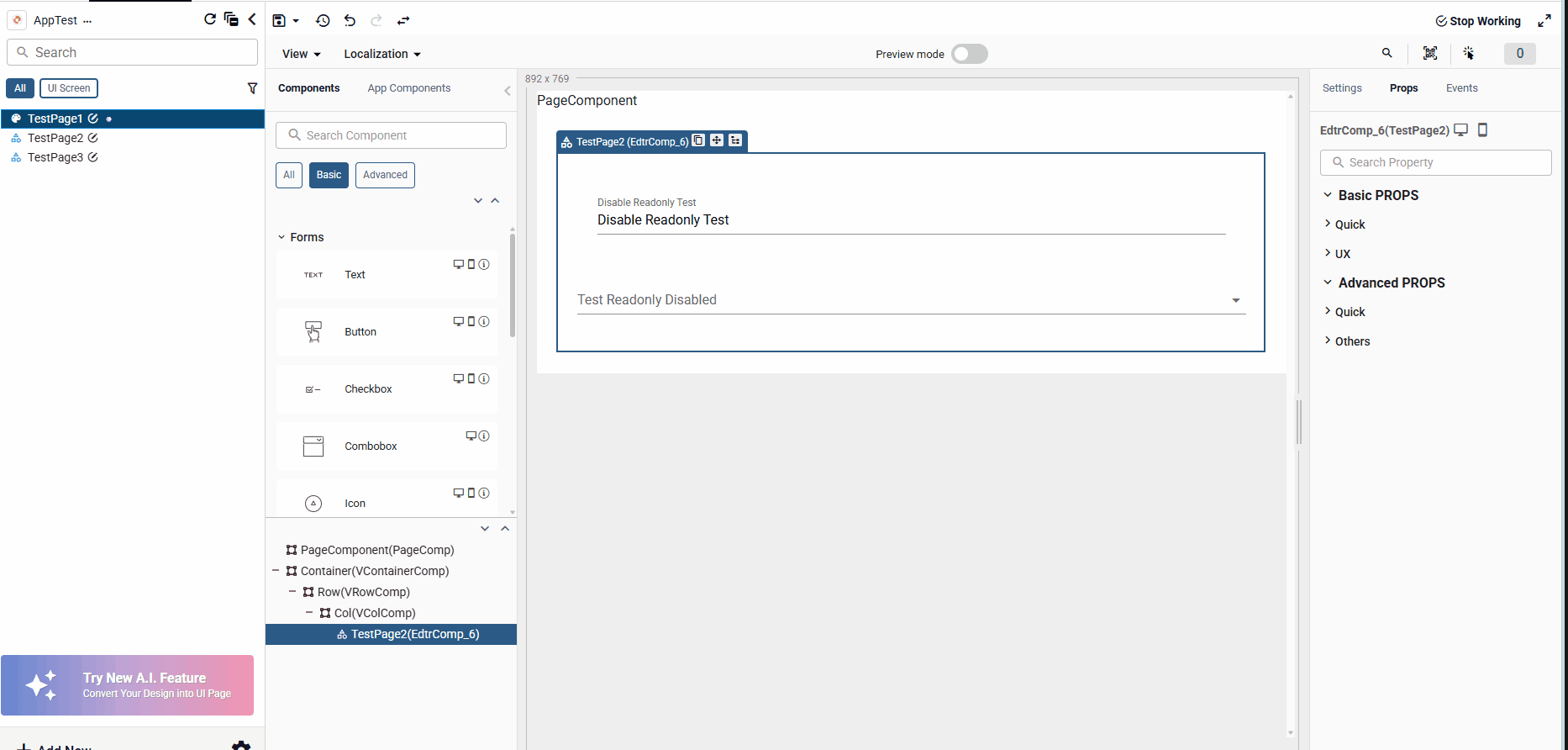Switch to the App Components tab
The image size is (1568, 750).
(x=408, y=88)
